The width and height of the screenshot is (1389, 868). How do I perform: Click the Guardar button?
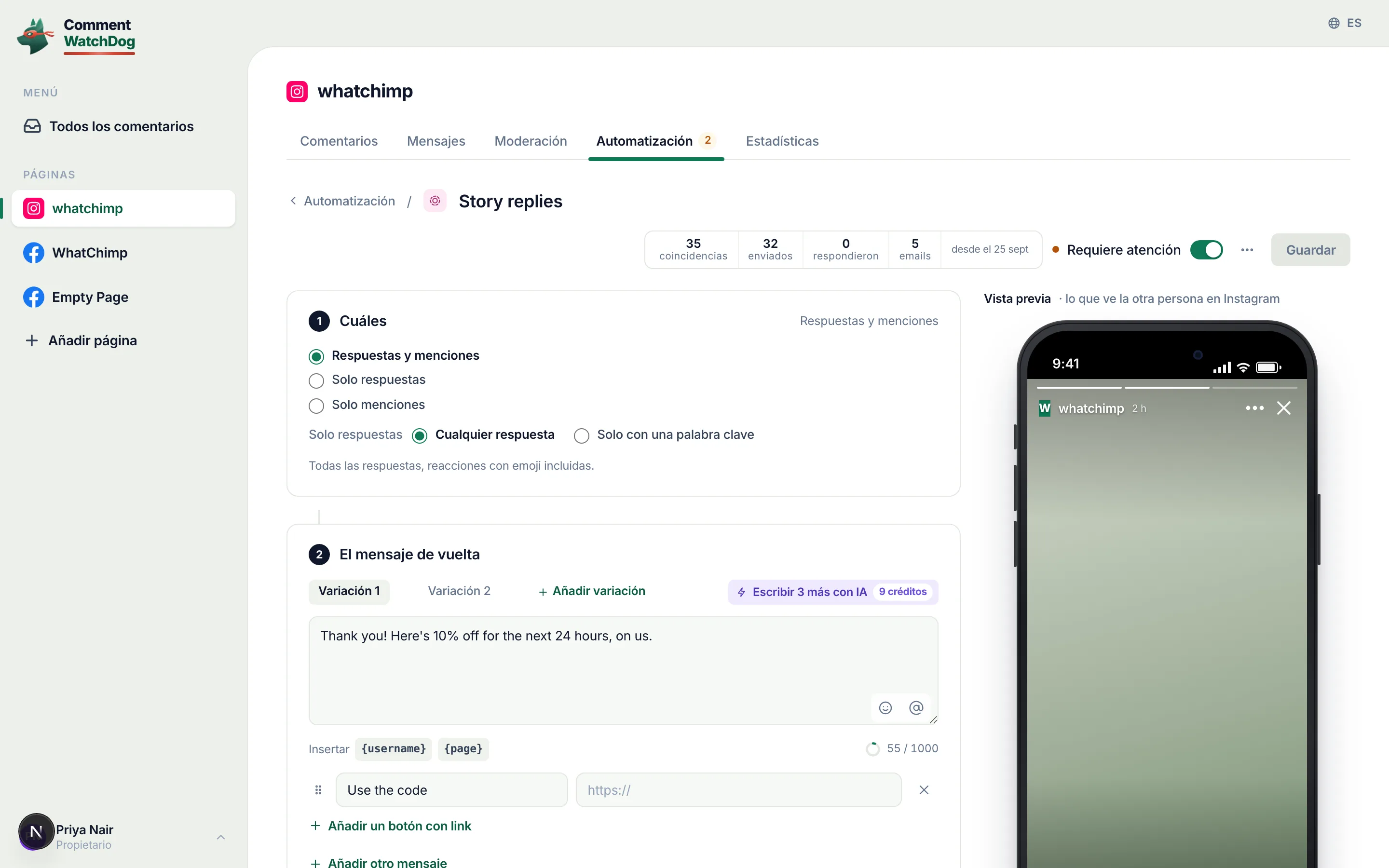point(1310,250)
